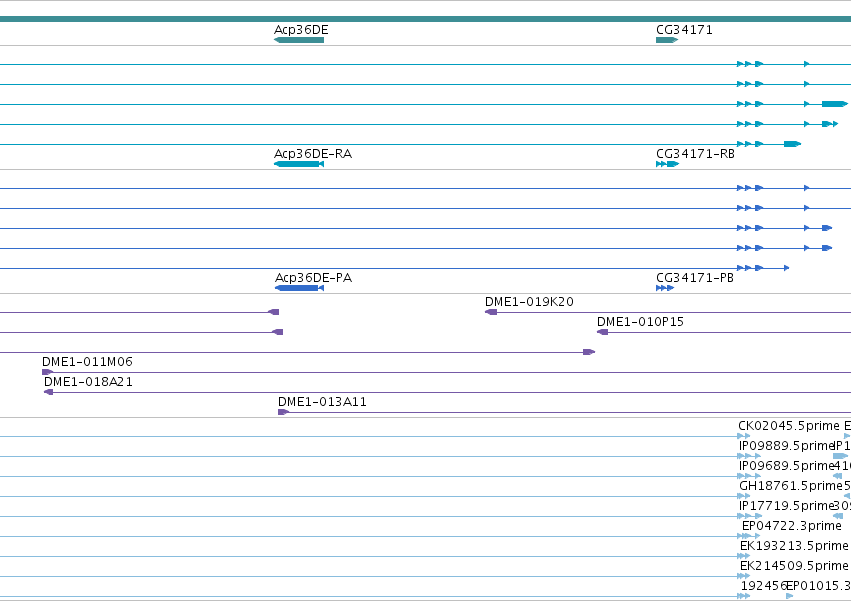
Task: Select the DME1-019K20 clone label
Action: click(x=529, y=301)
